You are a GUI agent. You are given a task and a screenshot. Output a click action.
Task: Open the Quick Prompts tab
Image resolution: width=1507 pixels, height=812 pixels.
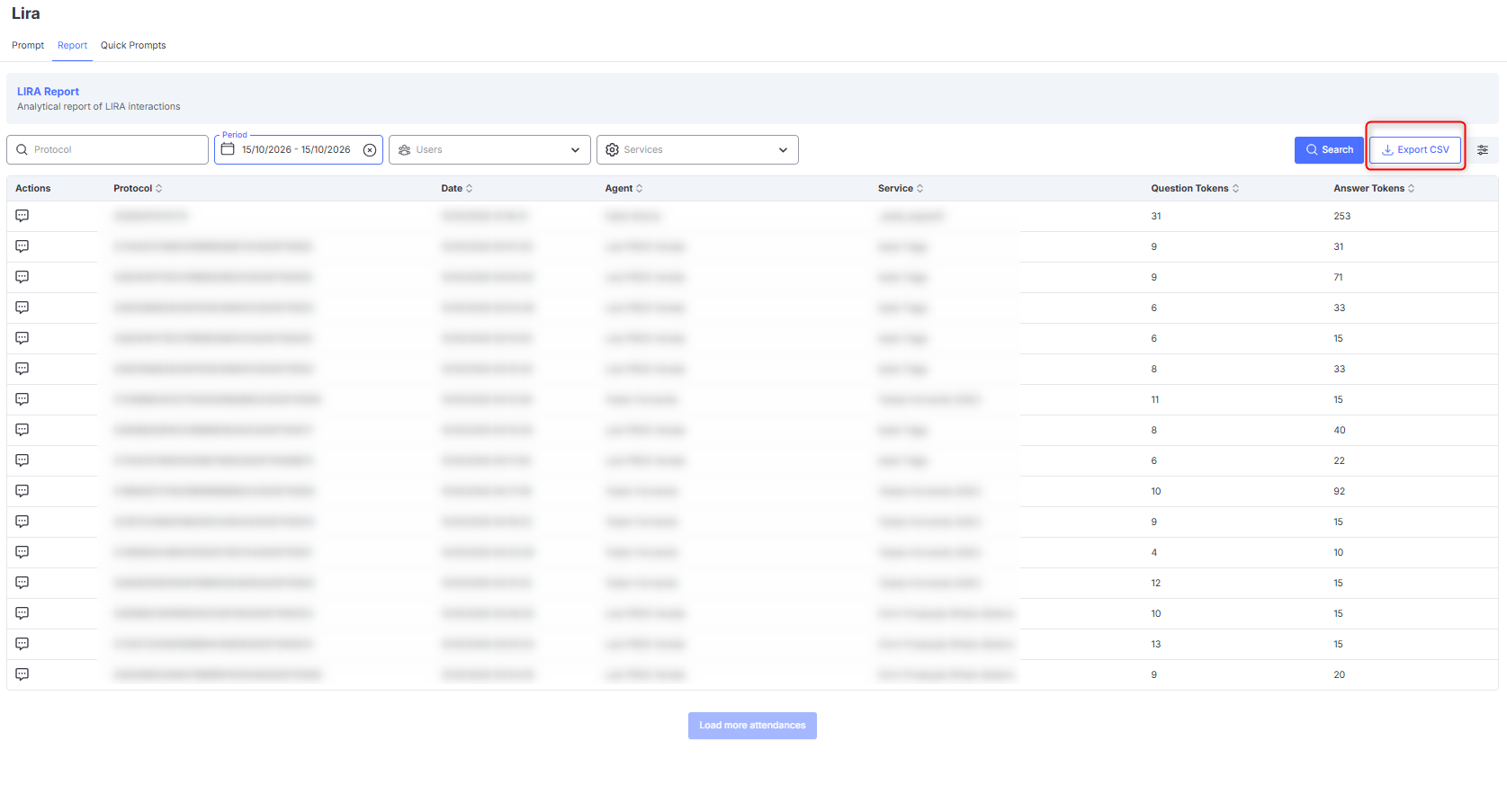click(x=133, y=45)
